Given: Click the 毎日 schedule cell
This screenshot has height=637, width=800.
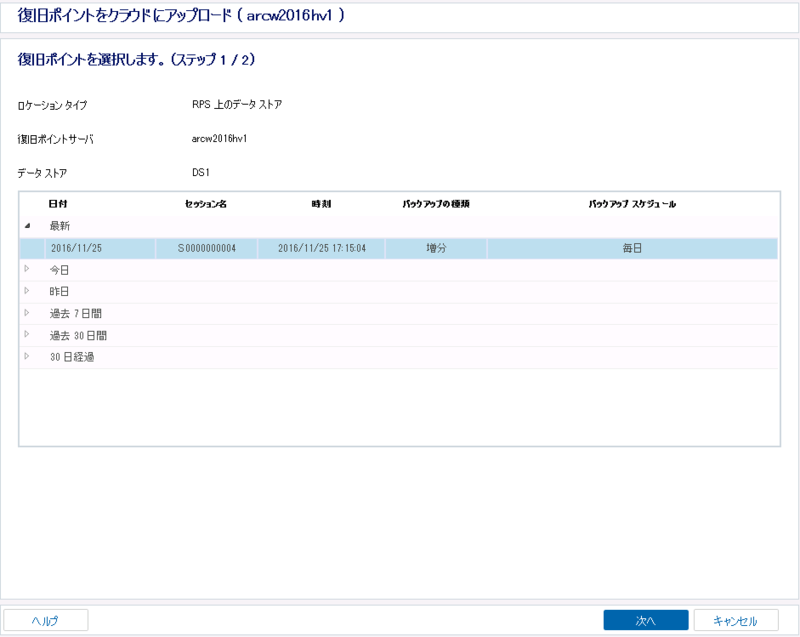Looking at the screenshot, I should [x=632, y=248].
